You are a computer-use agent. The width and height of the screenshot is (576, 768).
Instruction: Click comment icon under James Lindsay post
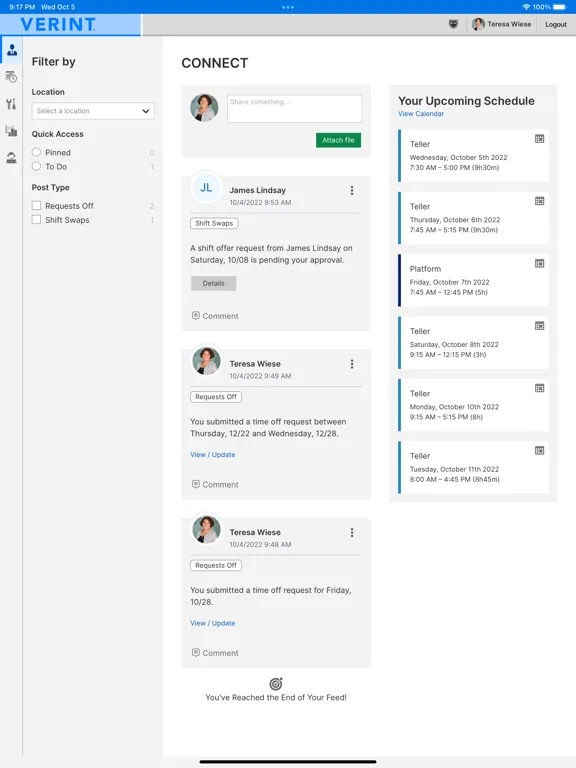(196, 315)
